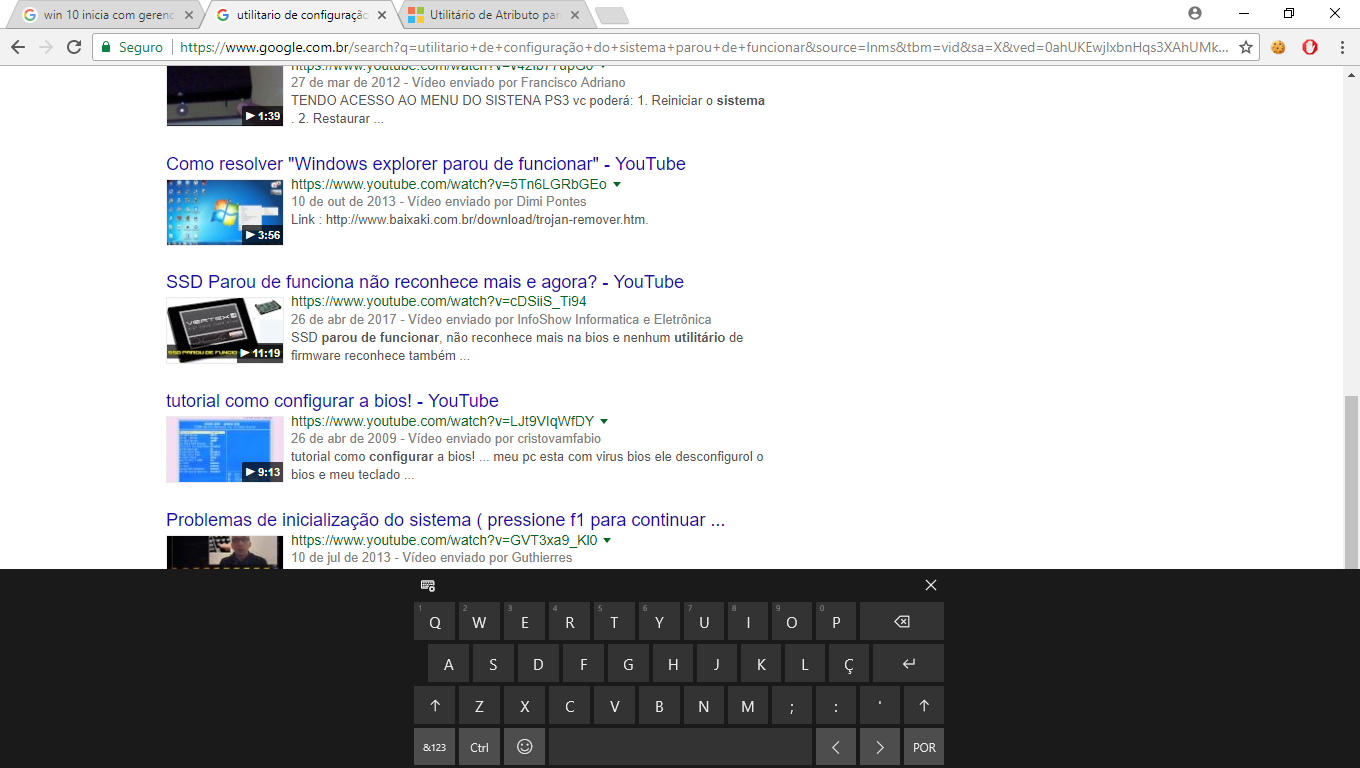
Task: Tap the Ç key
Action: (x=849, y=663)
